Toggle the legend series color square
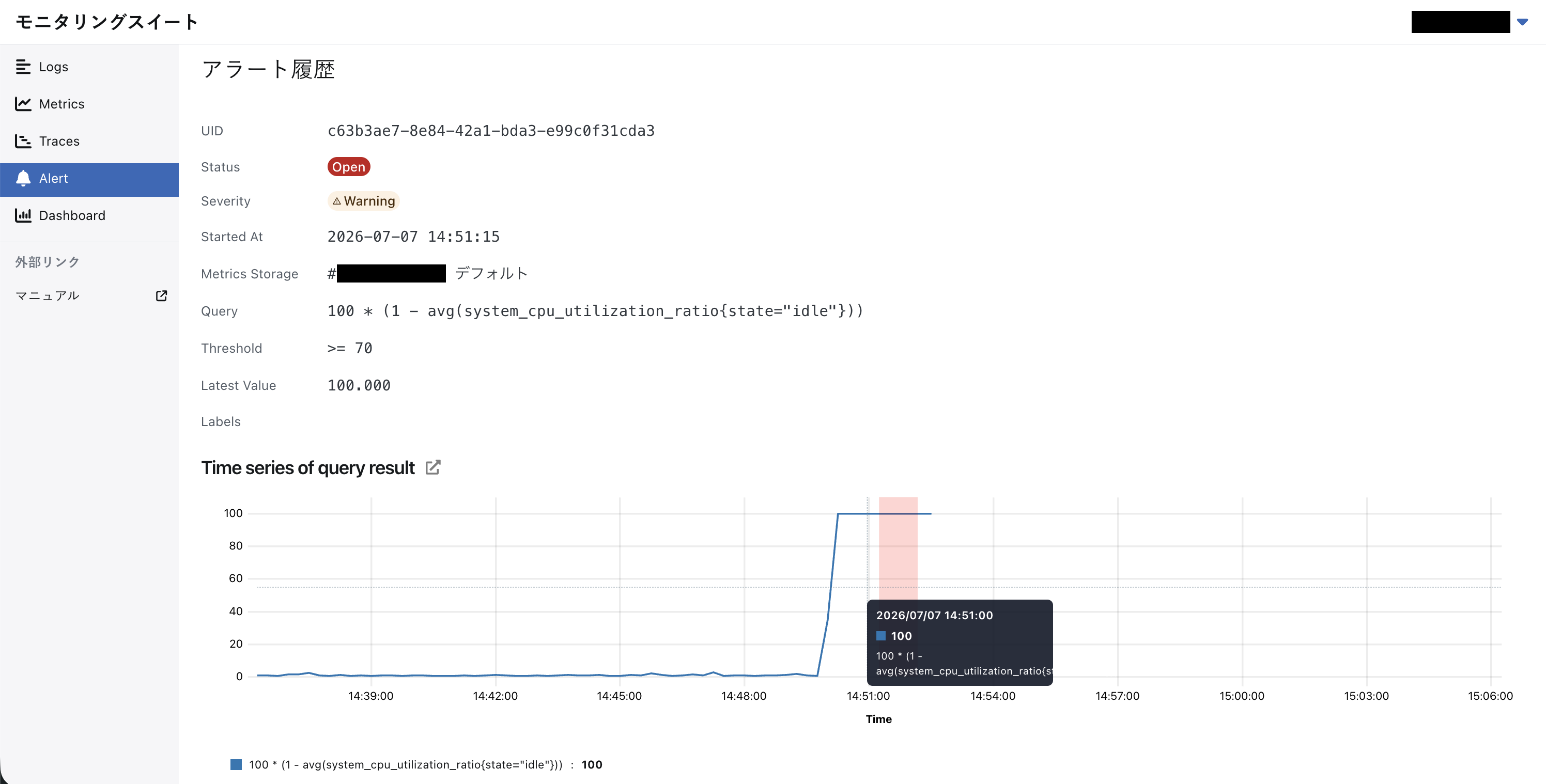The width and height of the screenshot is (1546, 784). pyautogui.click(x=236, y=764)
